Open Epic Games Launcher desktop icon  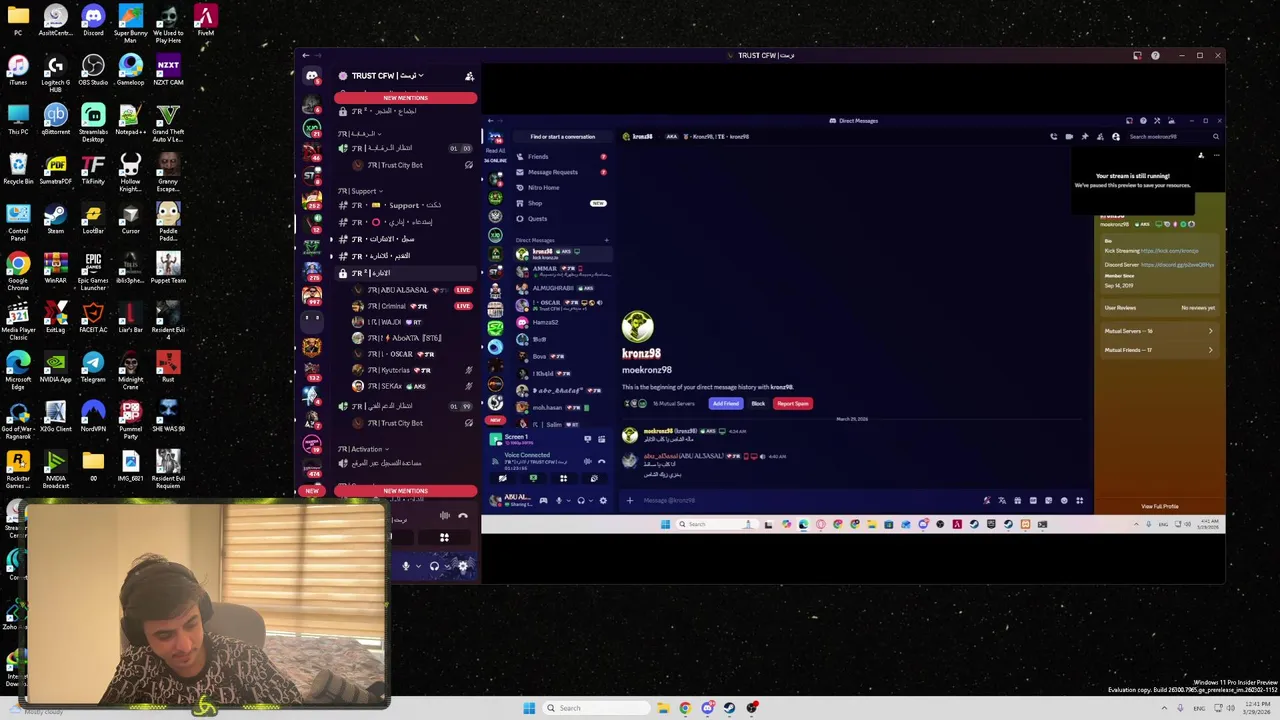93,272
